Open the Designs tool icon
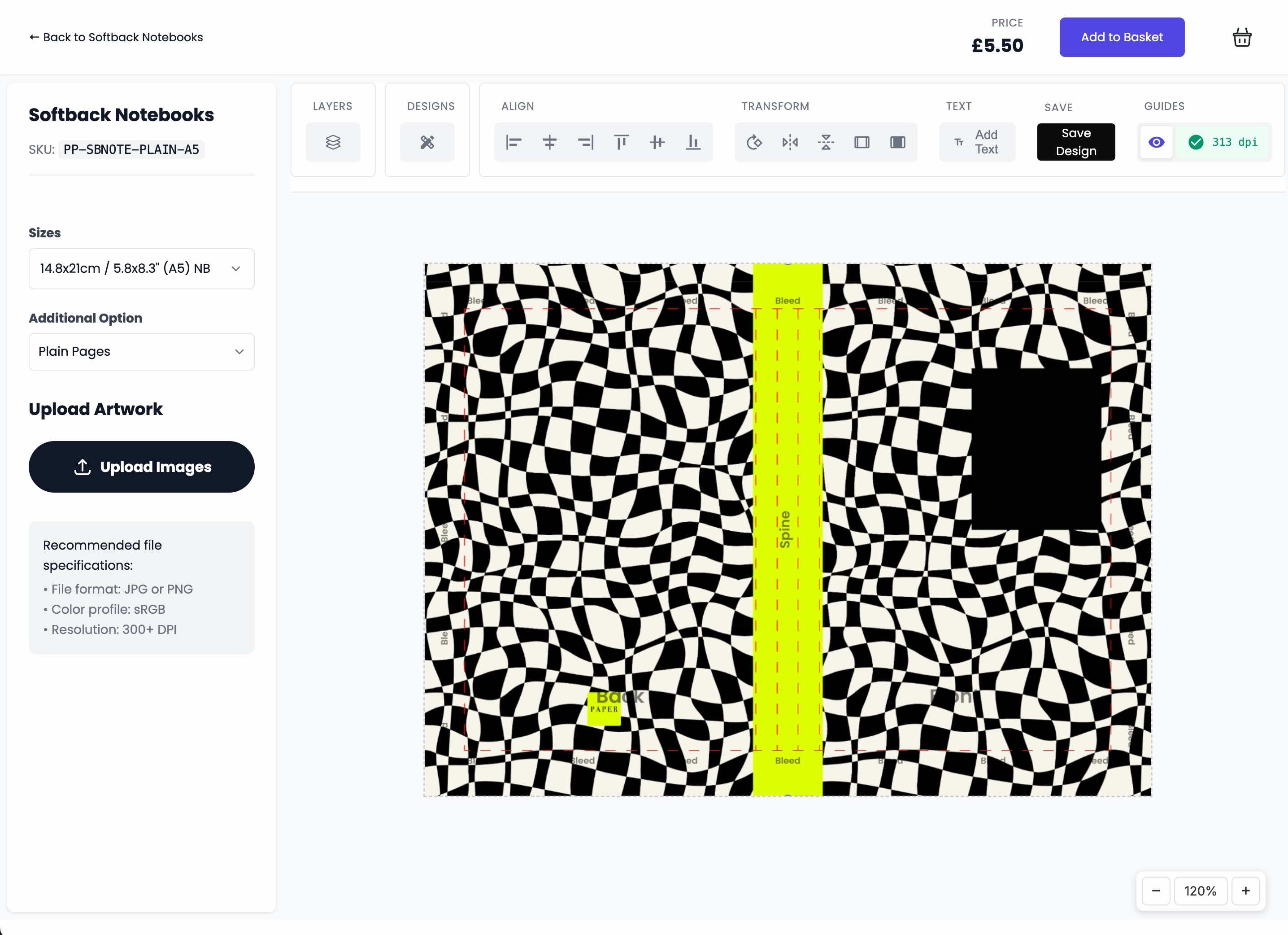Image resolution: width=1288 pixels, height=935 pixels. pyautogui.click(x=427, y=142)
